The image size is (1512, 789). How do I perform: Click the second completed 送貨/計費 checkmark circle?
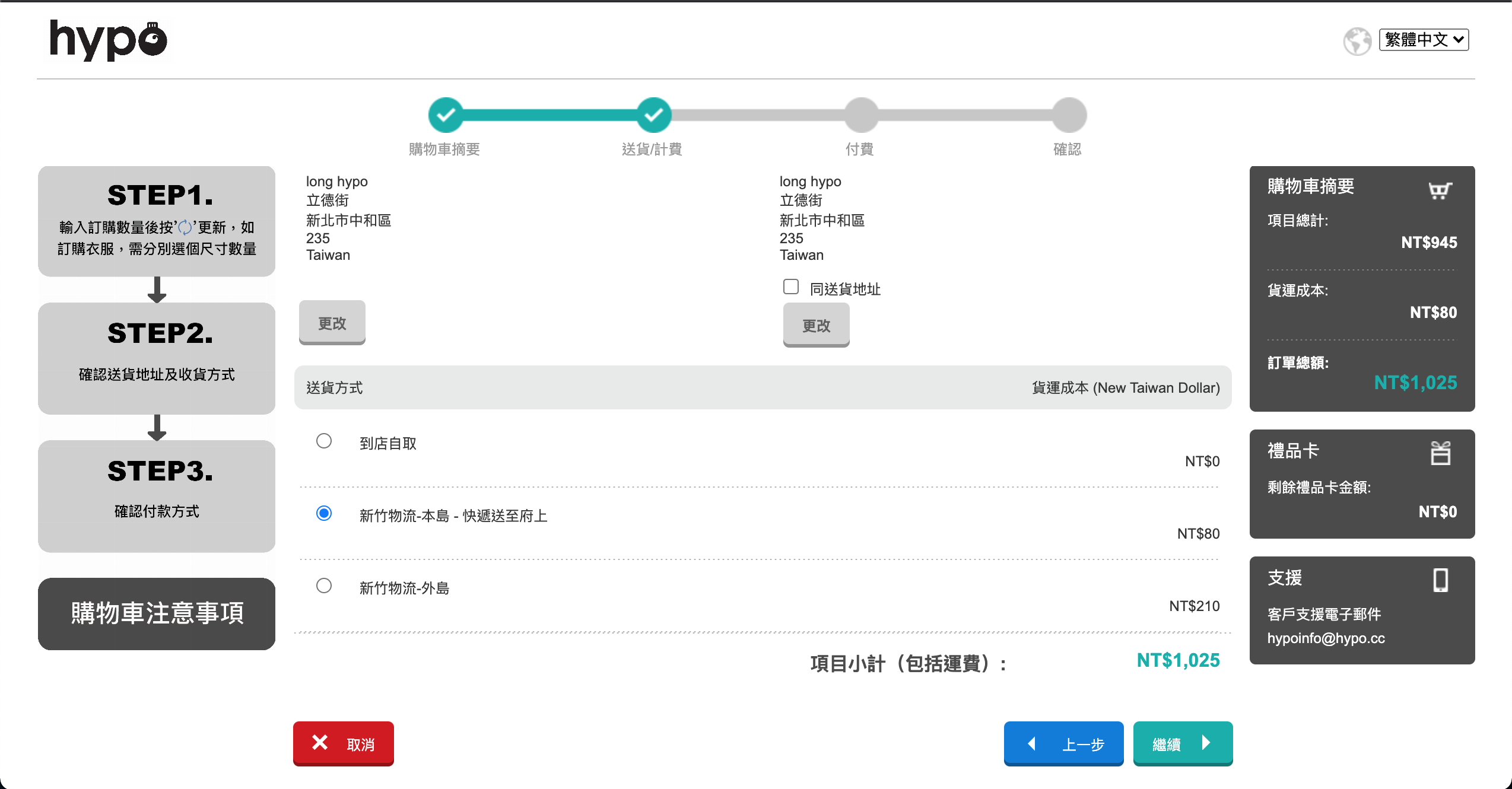click(653, 115)
